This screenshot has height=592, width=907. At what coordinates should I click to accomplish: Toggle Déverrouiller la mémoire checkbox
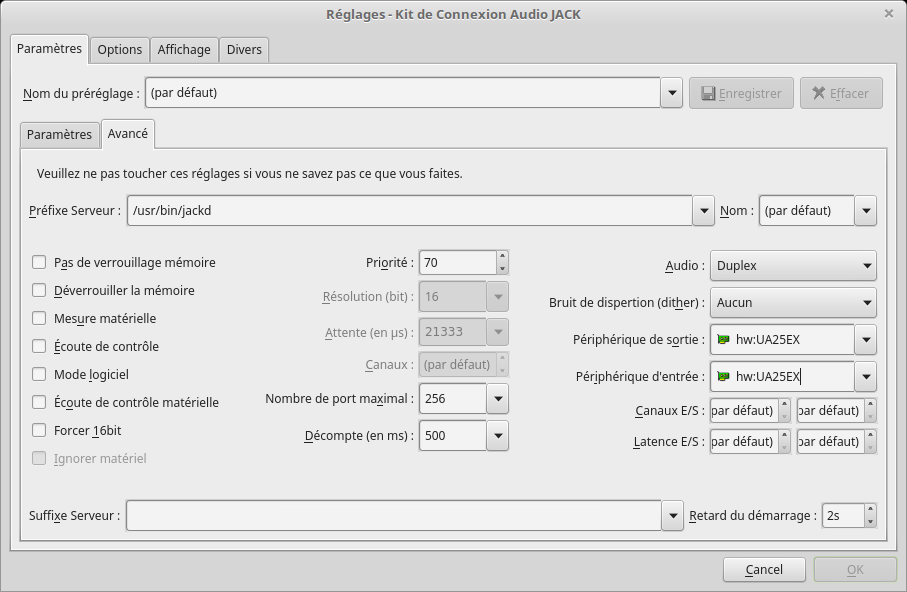click(x=39, y=291)
